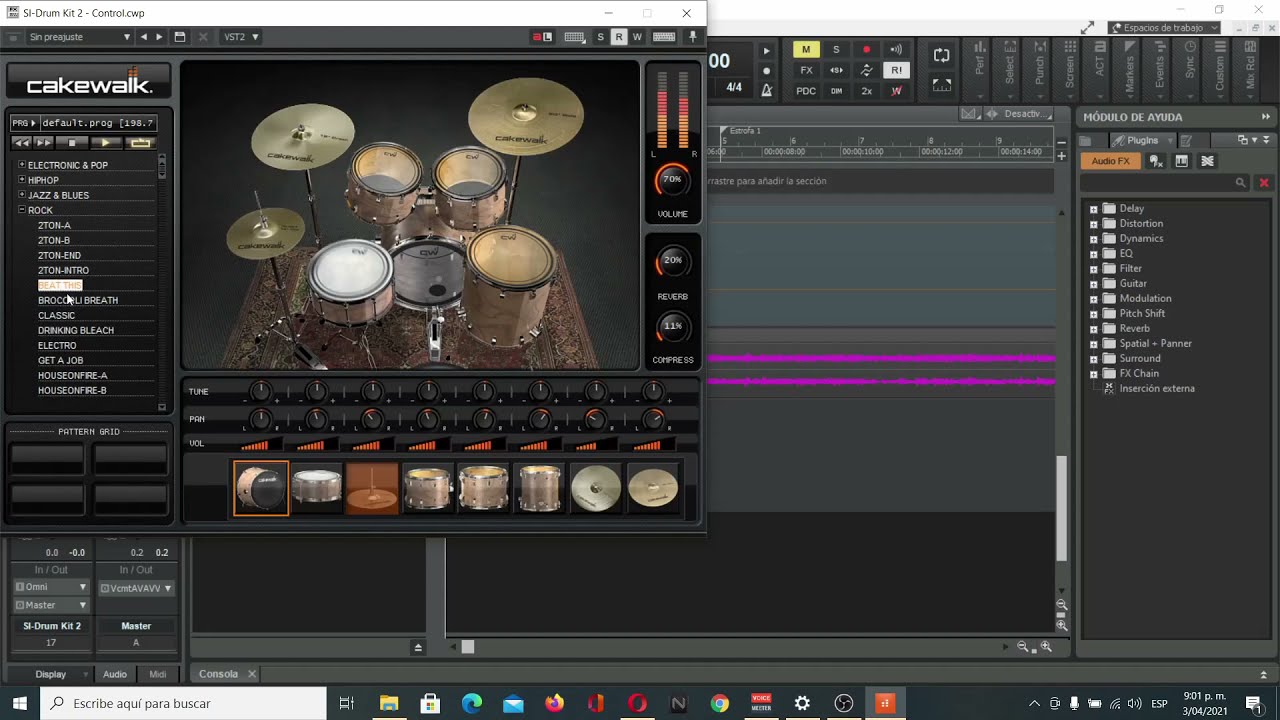Toggle the 2x oversampling button

866,91
